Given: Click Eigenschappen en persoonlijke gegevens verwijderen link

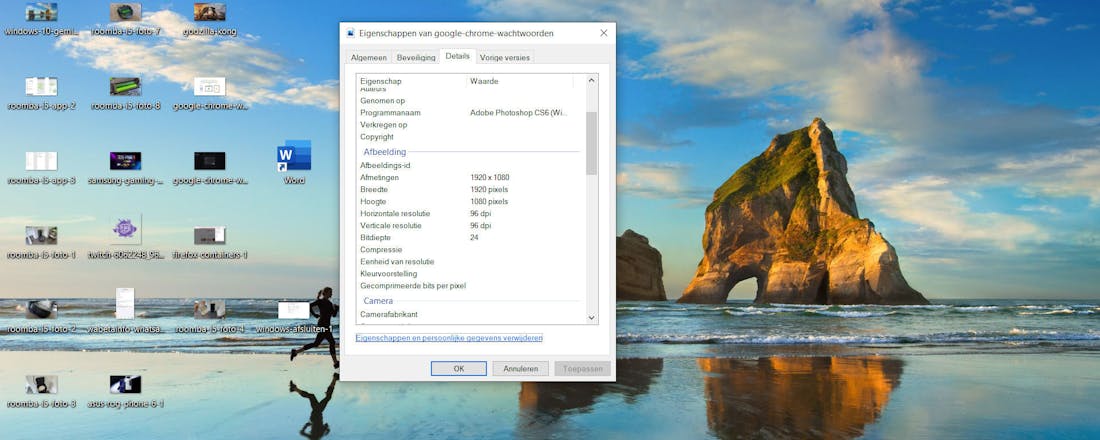Looking at the screenshot, I should 449,338.
